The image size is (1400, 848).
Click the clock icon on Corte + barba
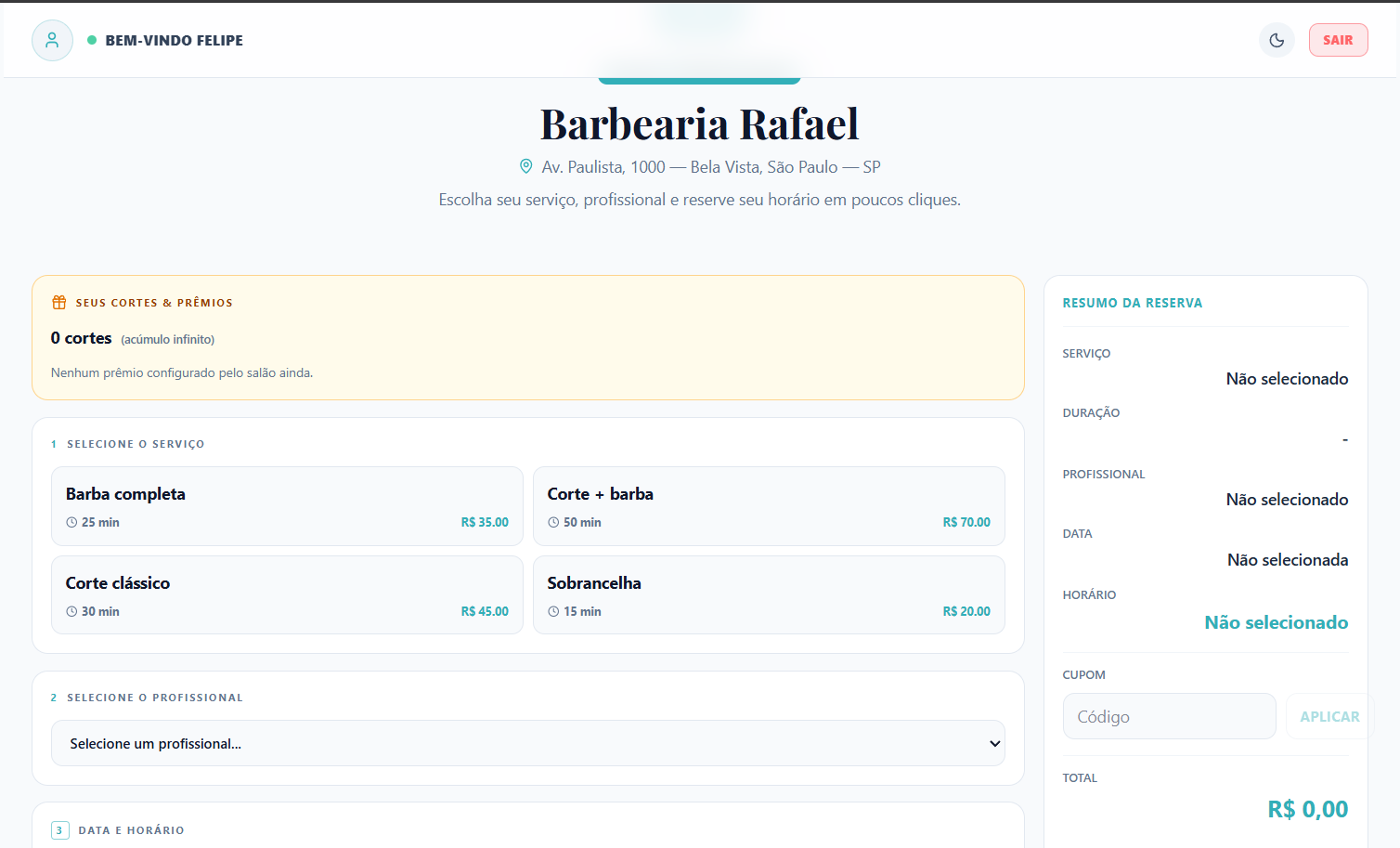tap(553, 523)
